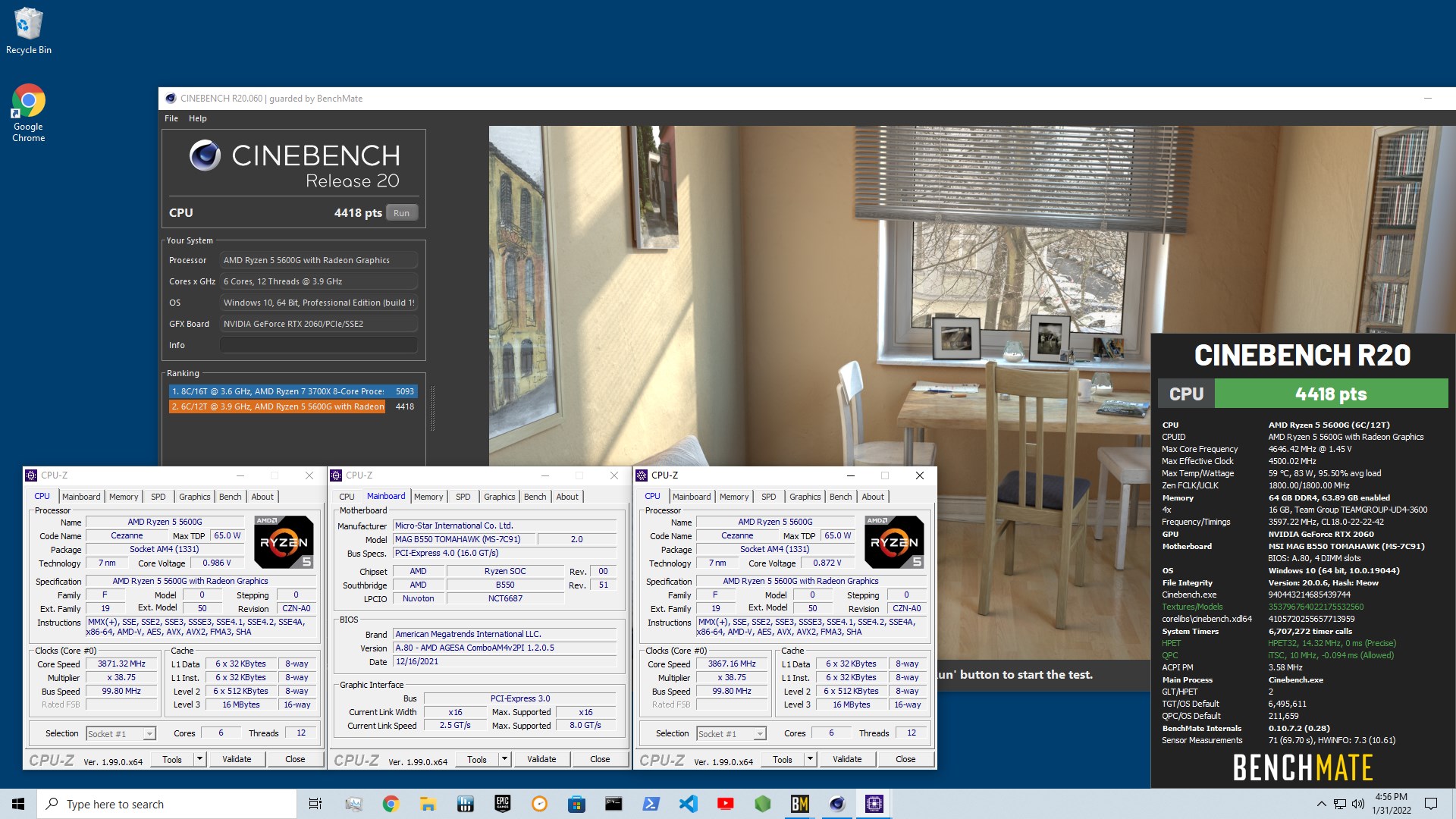Click the taskbar search box
1456x819 pixels.
pos(167,804)
